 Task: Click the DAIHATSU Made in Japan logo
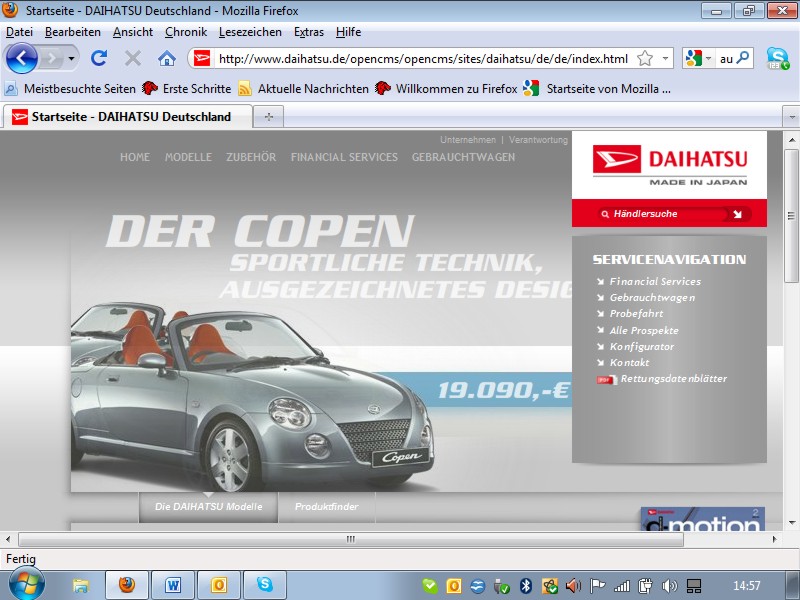[669, 165]
